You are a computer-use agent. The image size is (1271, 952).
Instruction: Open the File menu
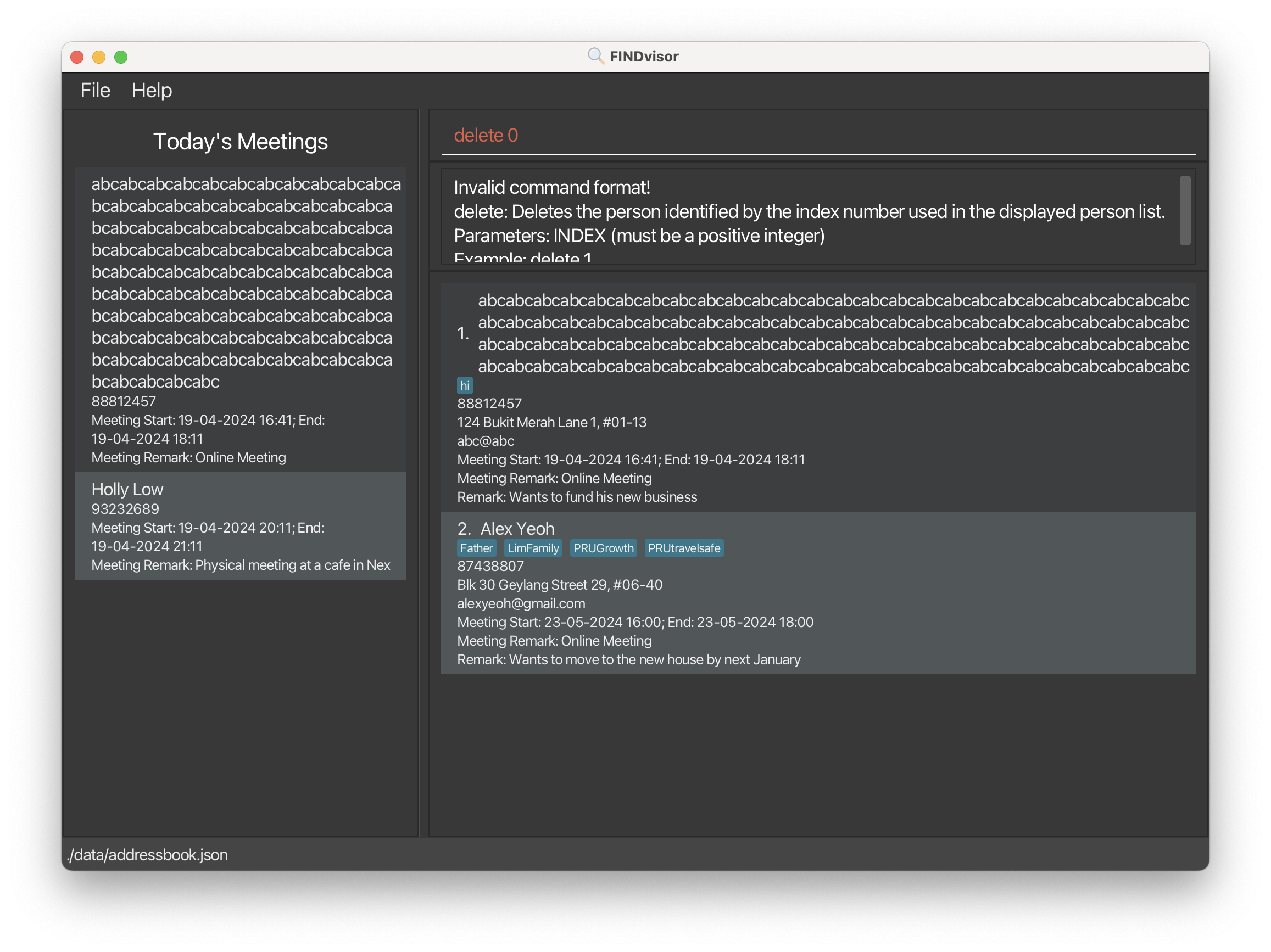click(x=95, y=90)
